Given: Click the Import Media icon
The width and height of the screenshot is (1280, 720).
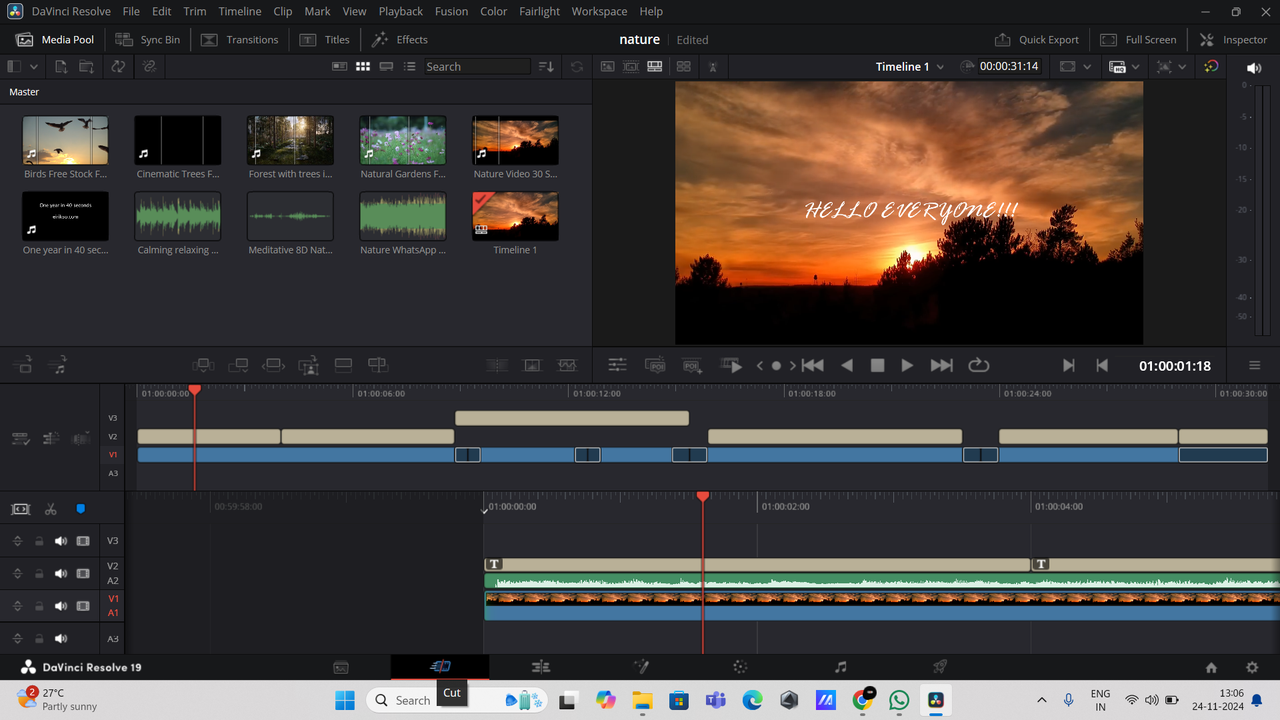Looking at the screenshot, I should point(61,67).
